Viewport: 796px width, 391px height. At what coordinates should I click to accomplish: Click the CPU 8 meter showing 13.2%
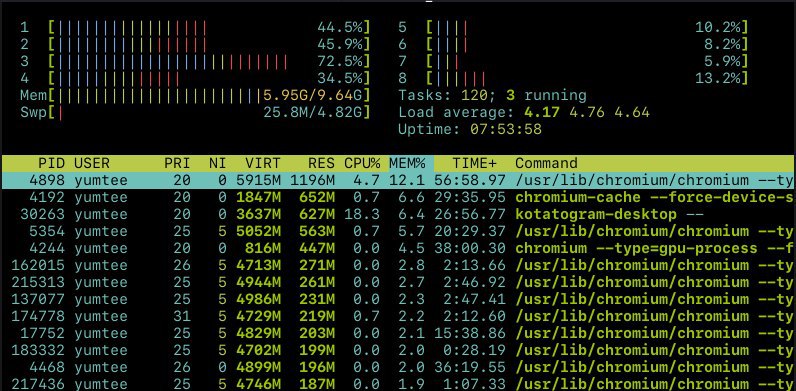(587, 79)
